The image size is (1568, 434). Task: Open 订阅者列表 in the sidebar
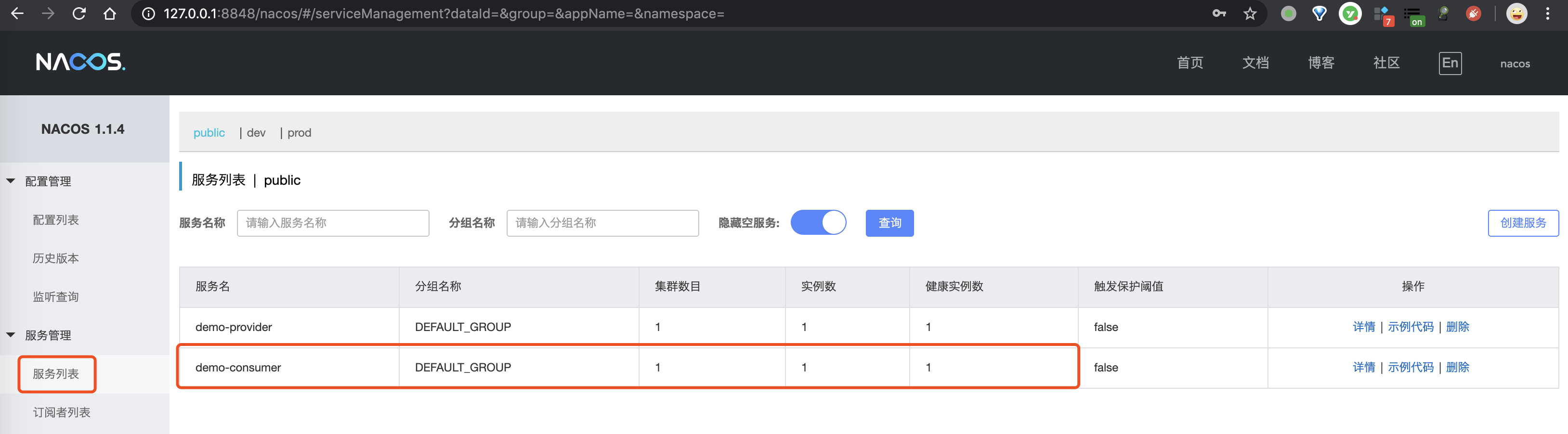[x=62, y=412]
